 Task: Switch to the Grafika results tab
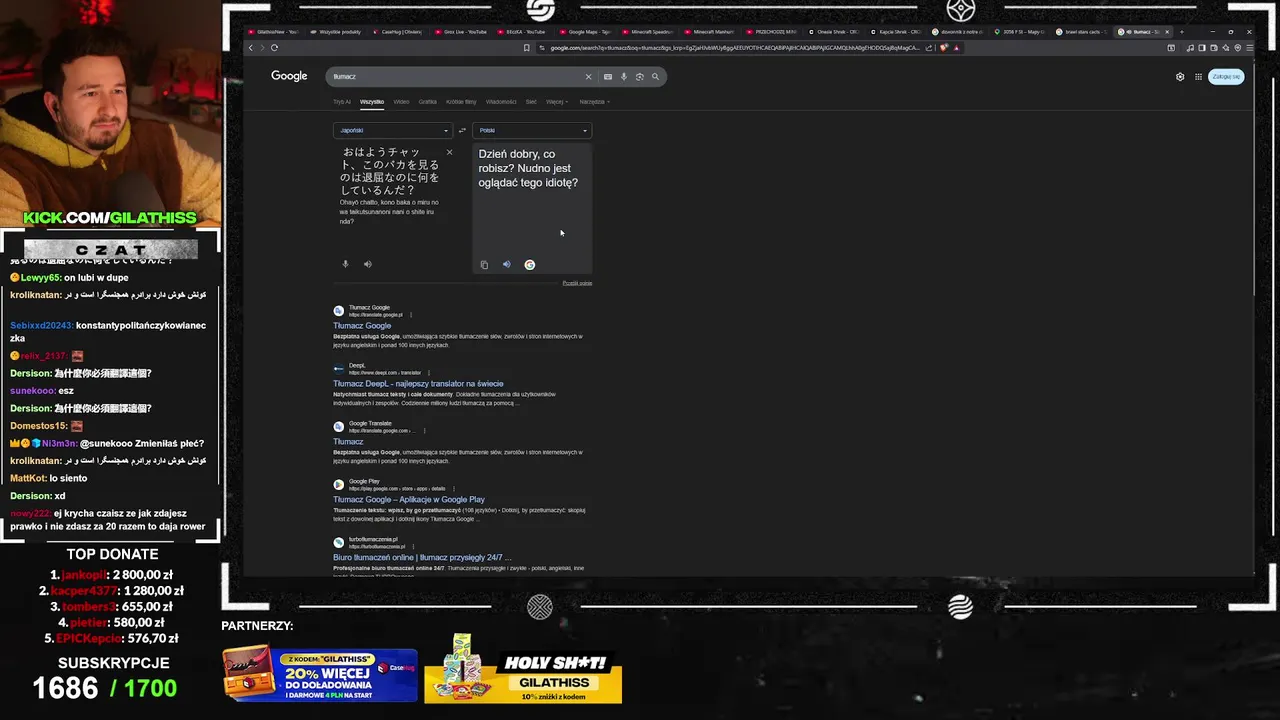pyautogui.click(x=428, y=101)
